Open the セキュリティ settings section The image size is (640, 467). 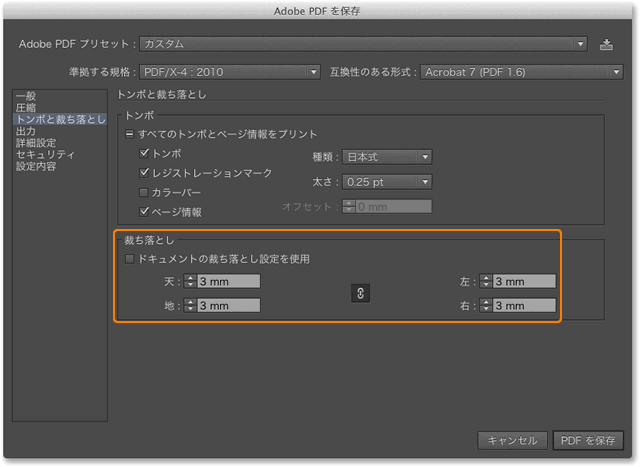tap(45, 155)
